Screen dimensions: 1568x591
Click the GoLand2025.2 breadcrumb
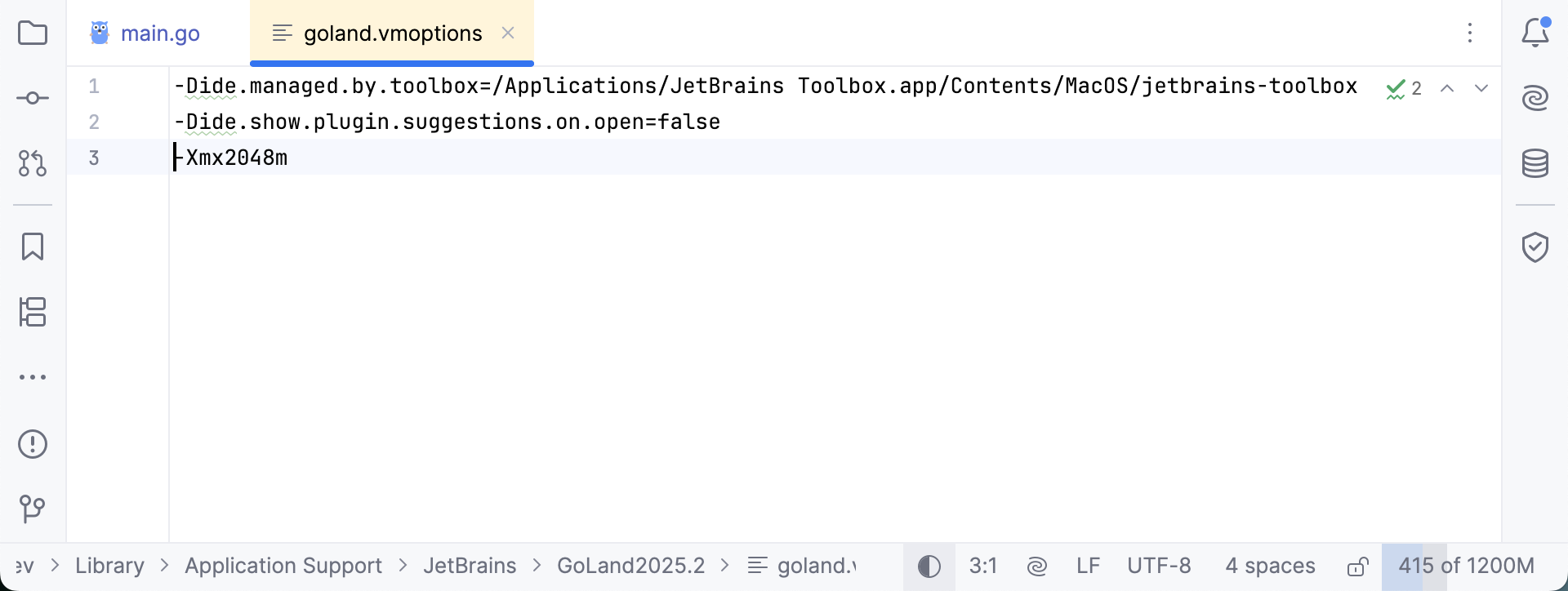pyautogui.click(x=630, y=566)
